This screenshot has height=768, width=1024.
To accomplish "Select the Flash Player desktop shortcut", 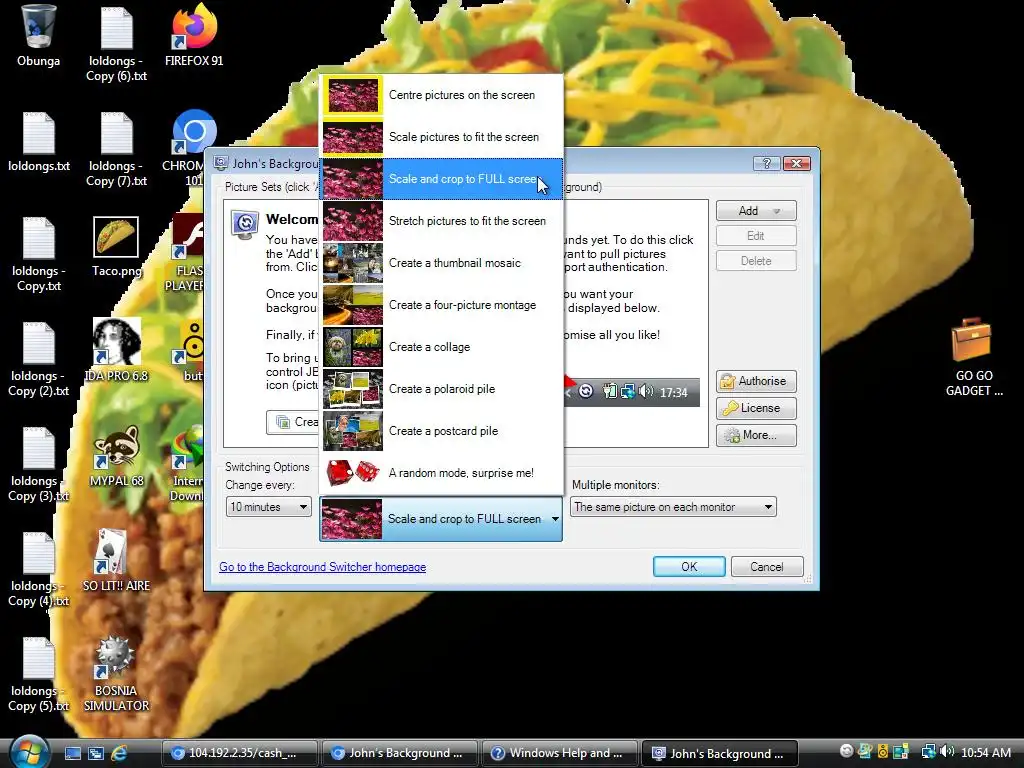I will click(x=188, y=253).
